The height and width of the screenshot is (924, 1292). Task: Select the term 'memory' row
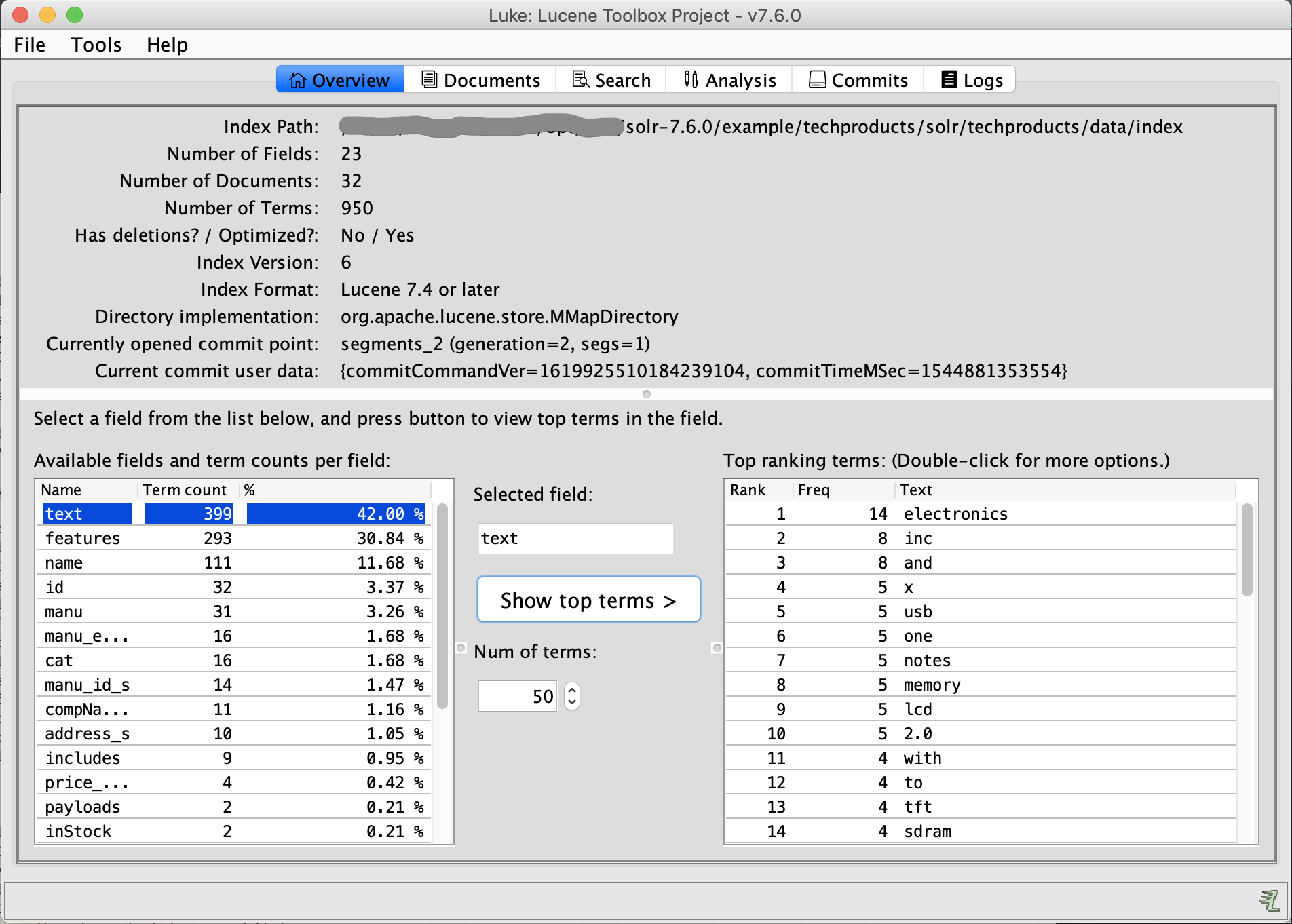pos(981,685)
